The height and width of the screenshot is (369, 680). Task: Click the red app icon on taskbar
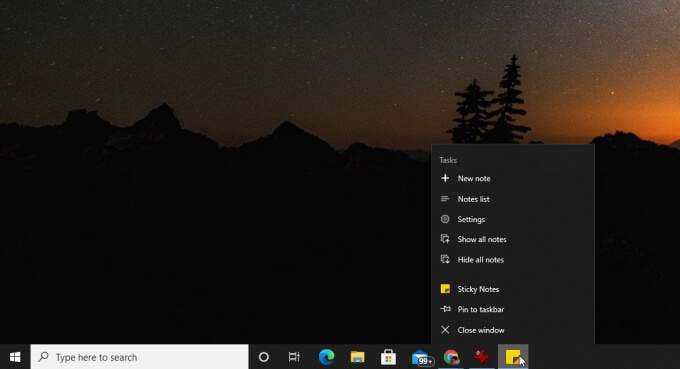point(481,357)
